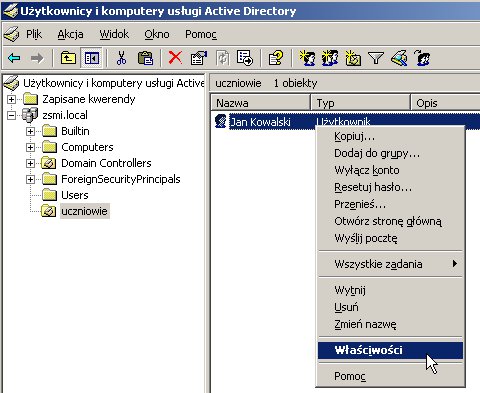This screenshot has height=393, width=480.
Task: Sort by the Opis column header
Action: click(x=445, y=103)
